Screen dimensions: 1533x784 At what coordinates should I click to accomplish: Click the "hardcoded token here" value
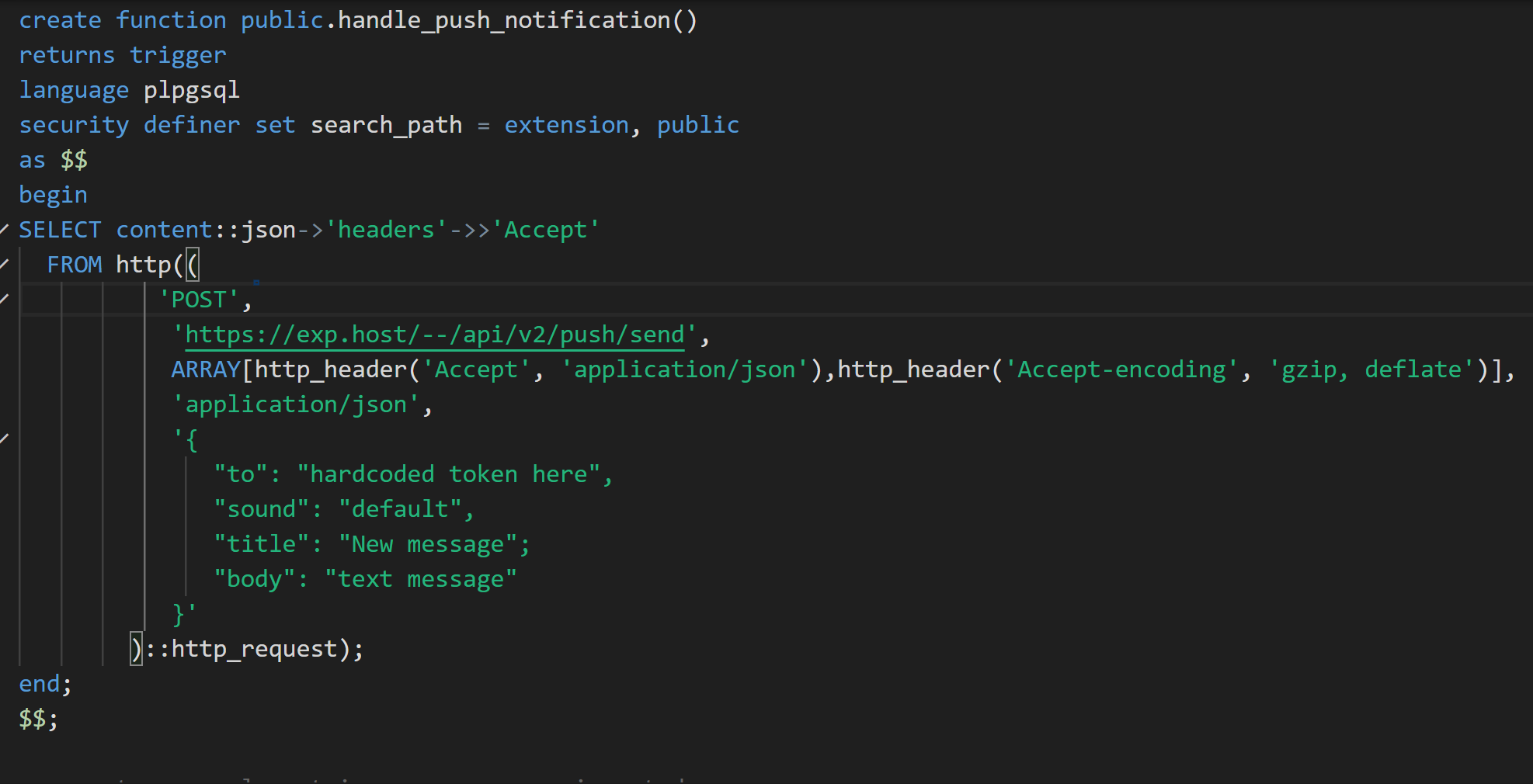click(449, 474)
